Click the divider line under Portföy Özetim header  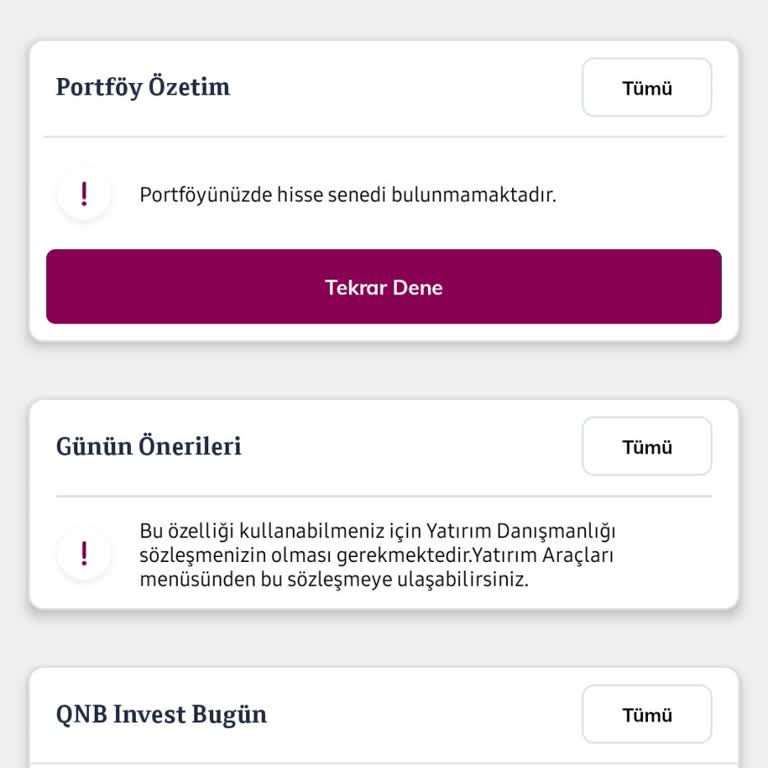click(384, 137)
